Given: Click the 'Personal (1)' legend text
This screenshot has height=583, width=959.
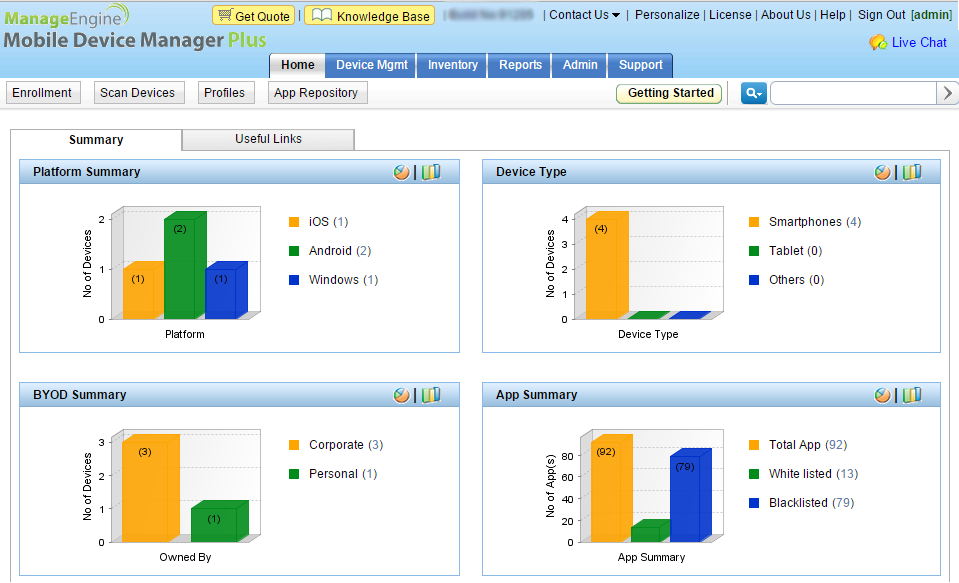Looking at the screenshot, I should 343,474.
